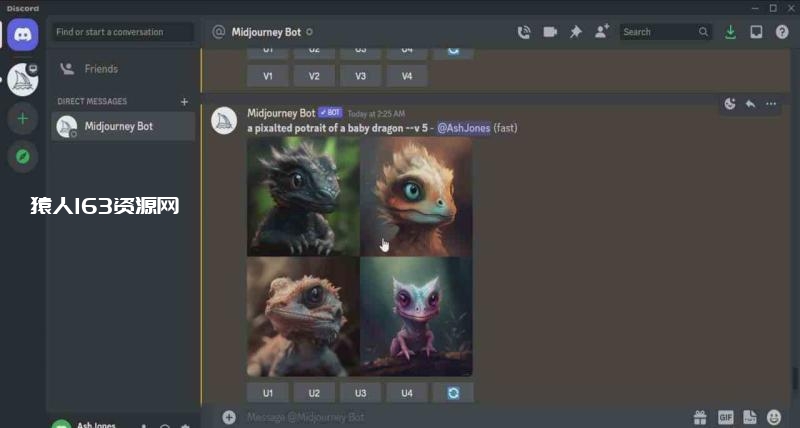Click the Midjourney Bot title in header
This screenshot has height=428, width=800.
point(266,32)
